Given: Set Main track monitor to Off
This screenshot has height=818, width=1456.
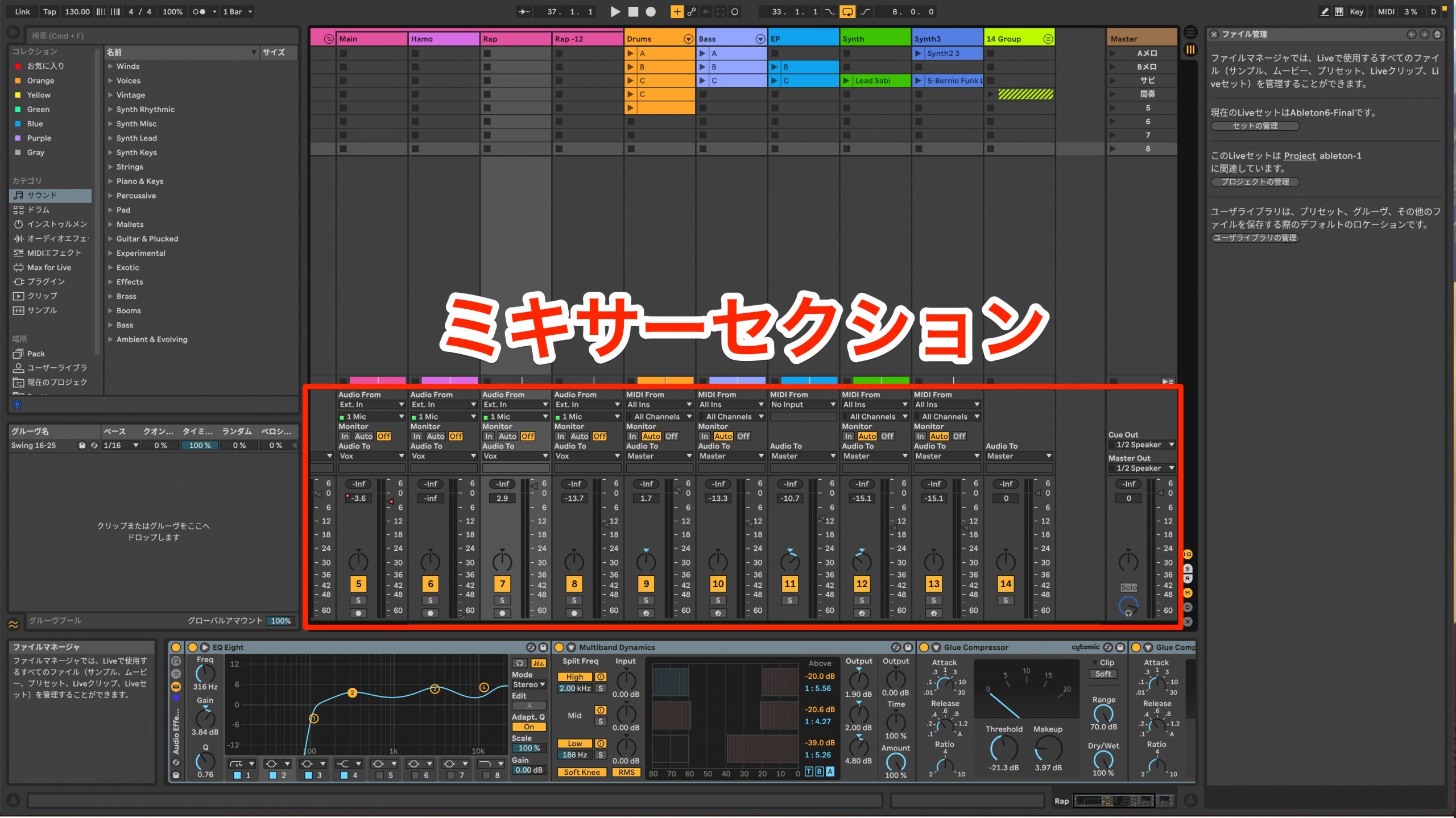Looking at the screenshot, I should (x=384, y=436).
